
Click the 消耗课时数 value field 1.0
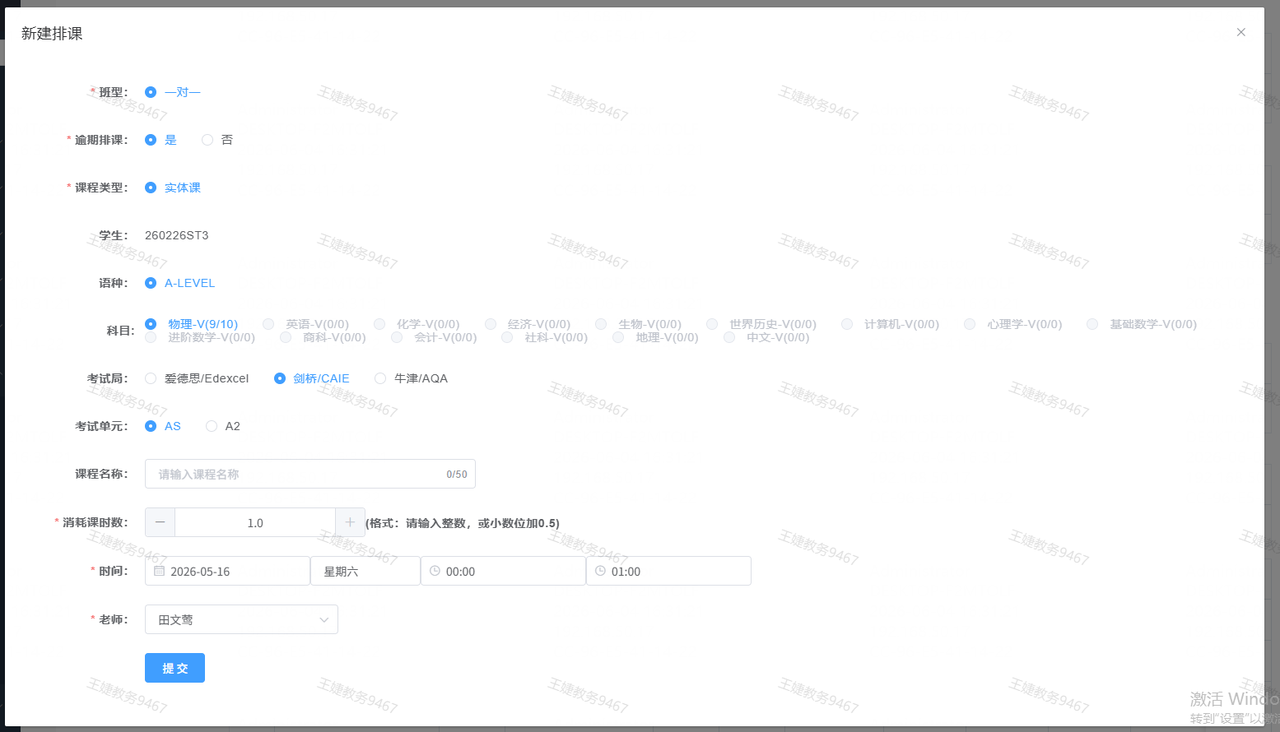(x=255, y=523)
